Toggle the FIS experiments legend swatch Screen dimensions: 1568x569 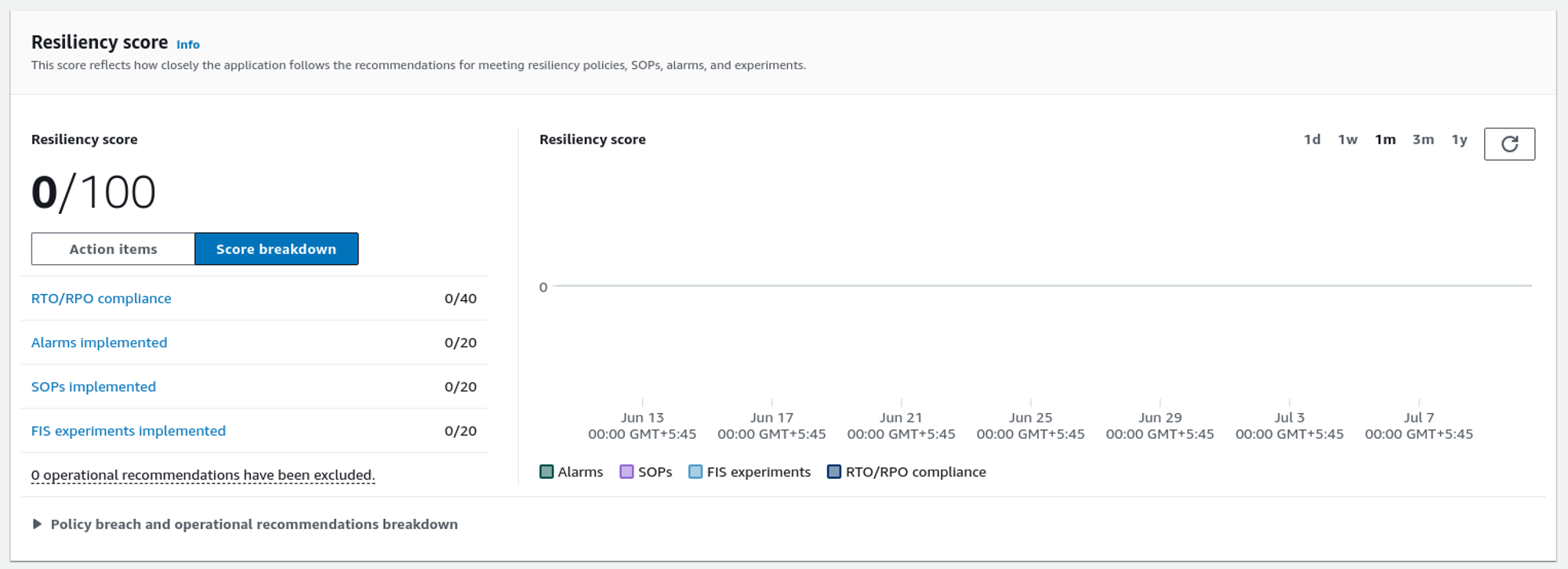[695, 472]
